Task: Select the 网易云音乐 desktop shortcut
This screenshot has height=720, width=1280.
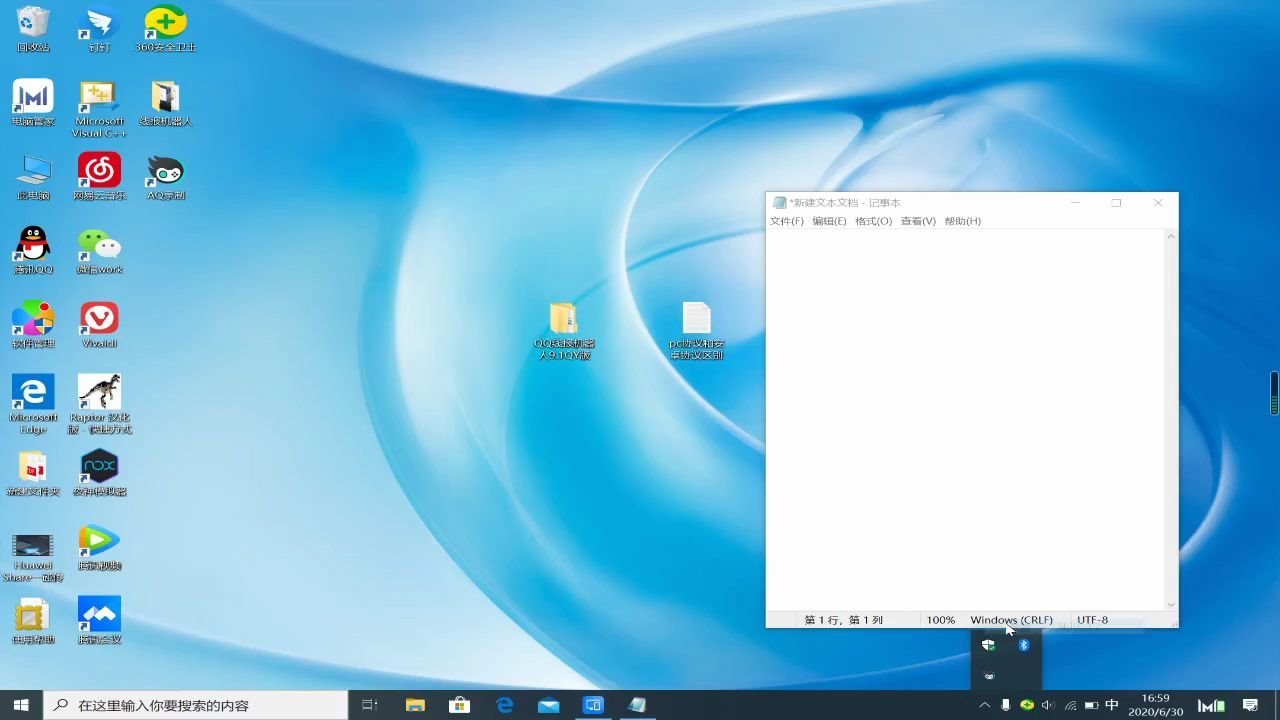Action: click(x=99, y=177)
